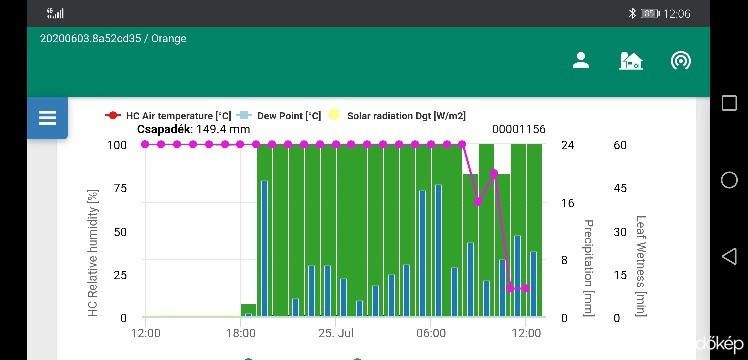This screenshot has height=360, width=748.
Task: Tap the Bluetooth status icon
Action: 632,13
